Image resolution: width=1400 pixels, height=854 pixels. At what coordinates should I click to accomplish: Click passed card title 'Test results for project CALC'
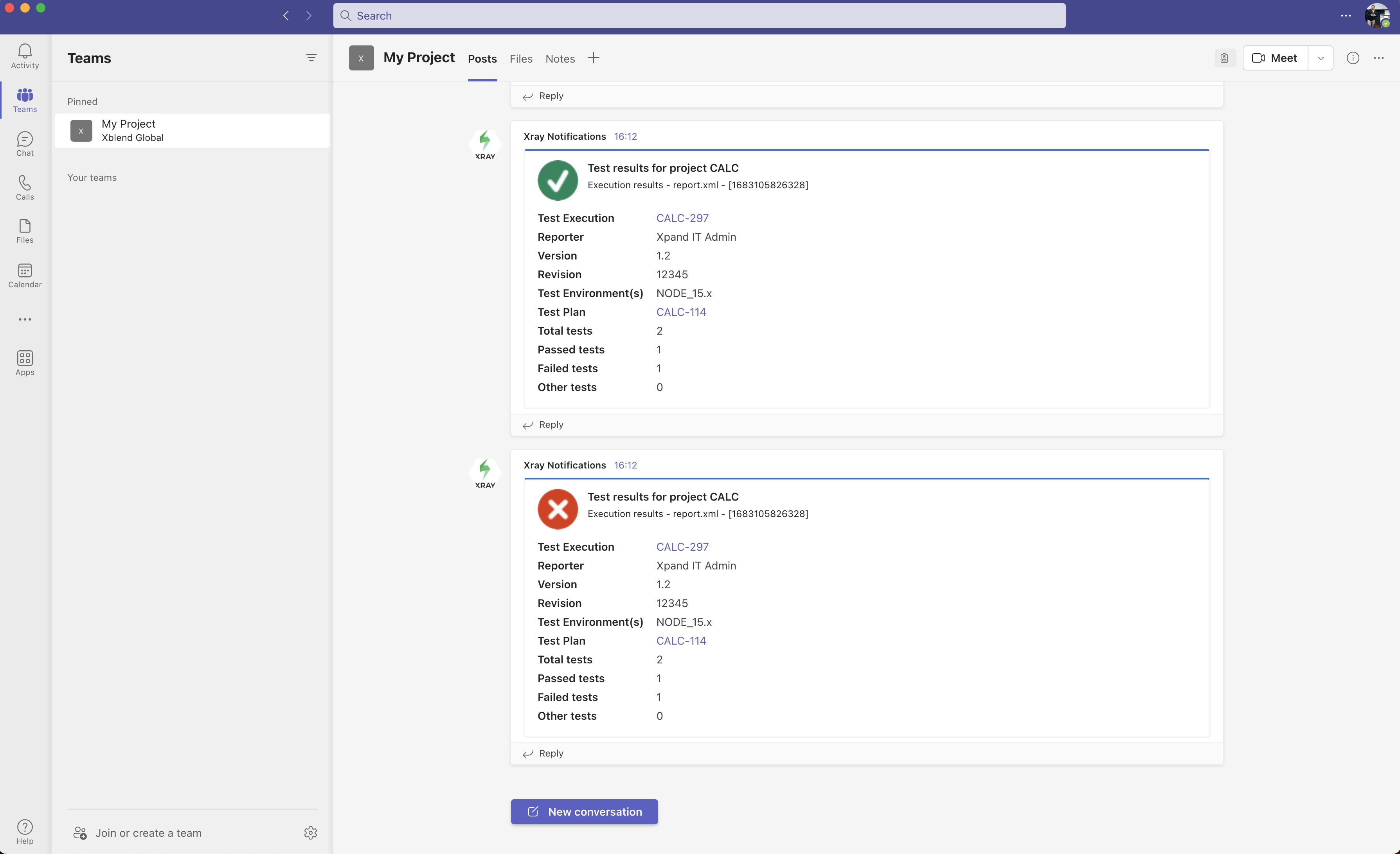coord(663,168)
